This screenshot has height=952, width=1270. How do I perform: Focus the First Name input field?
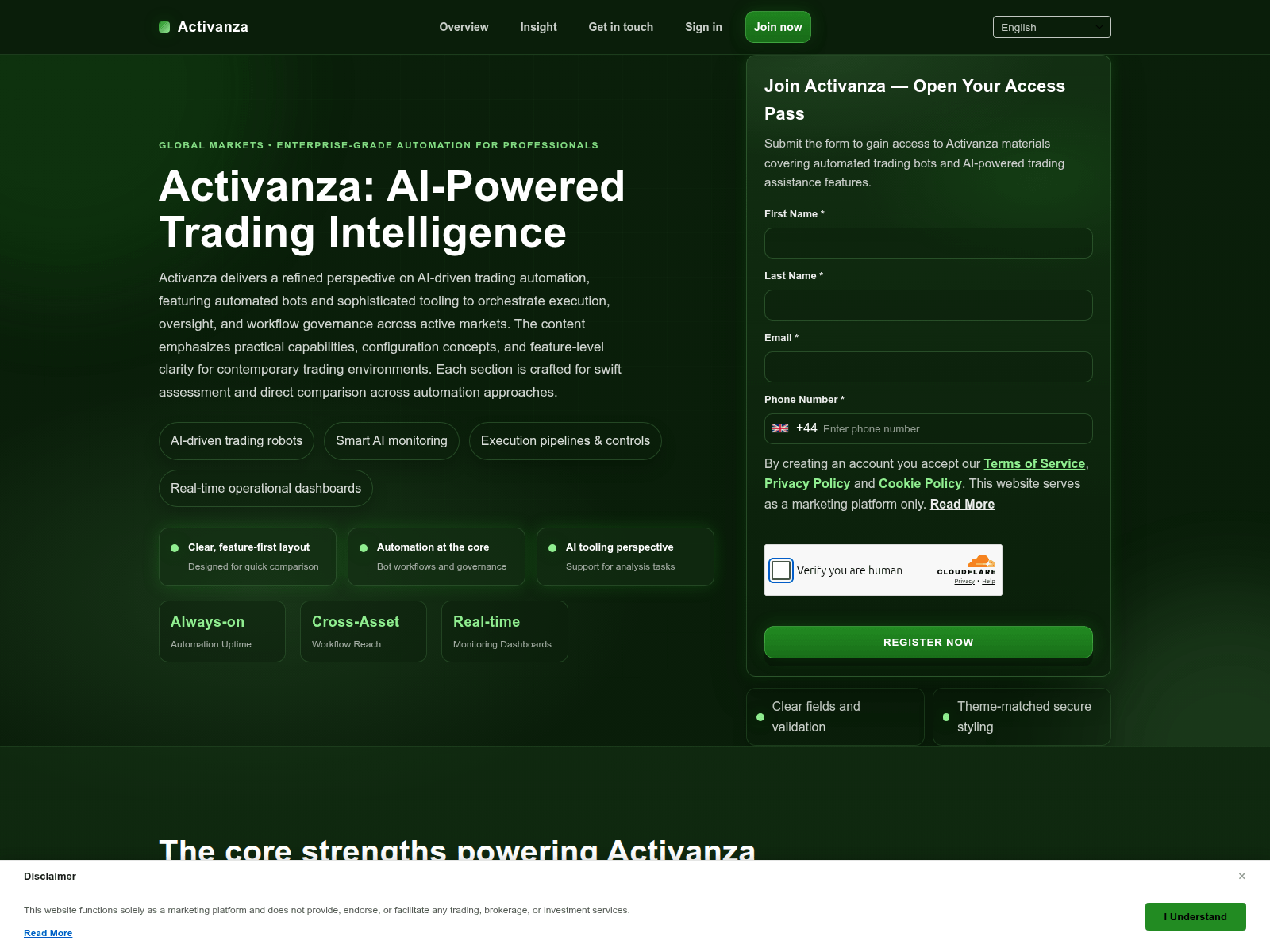(x=928, y=243)
